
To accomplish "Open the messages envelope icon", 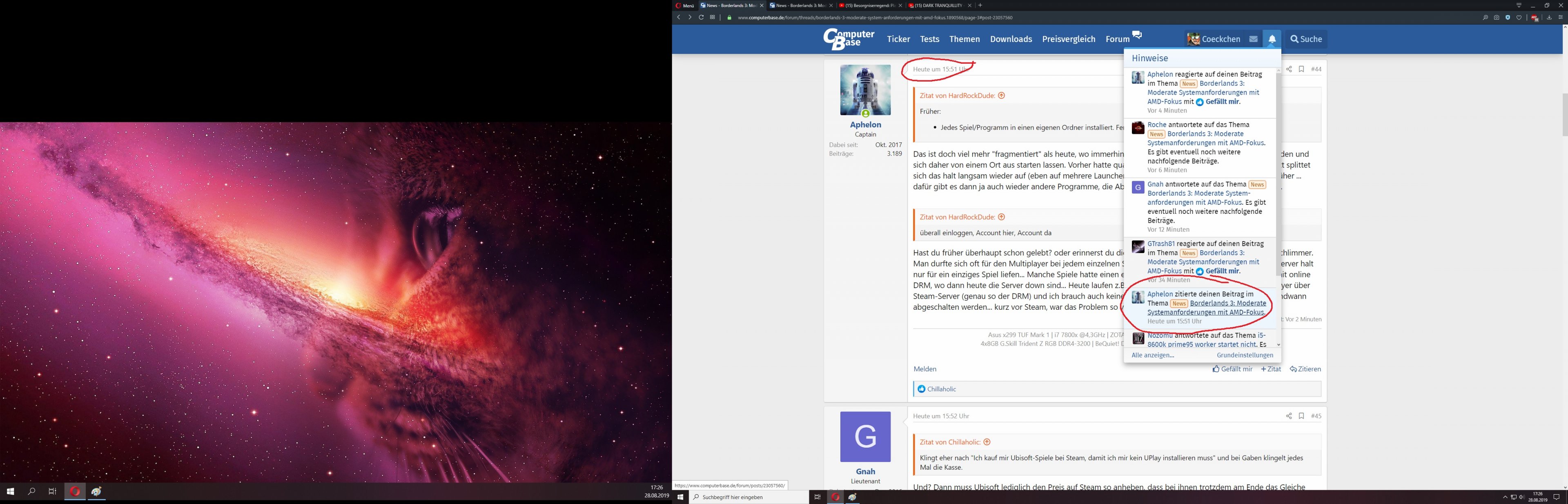I will 1253,39.
